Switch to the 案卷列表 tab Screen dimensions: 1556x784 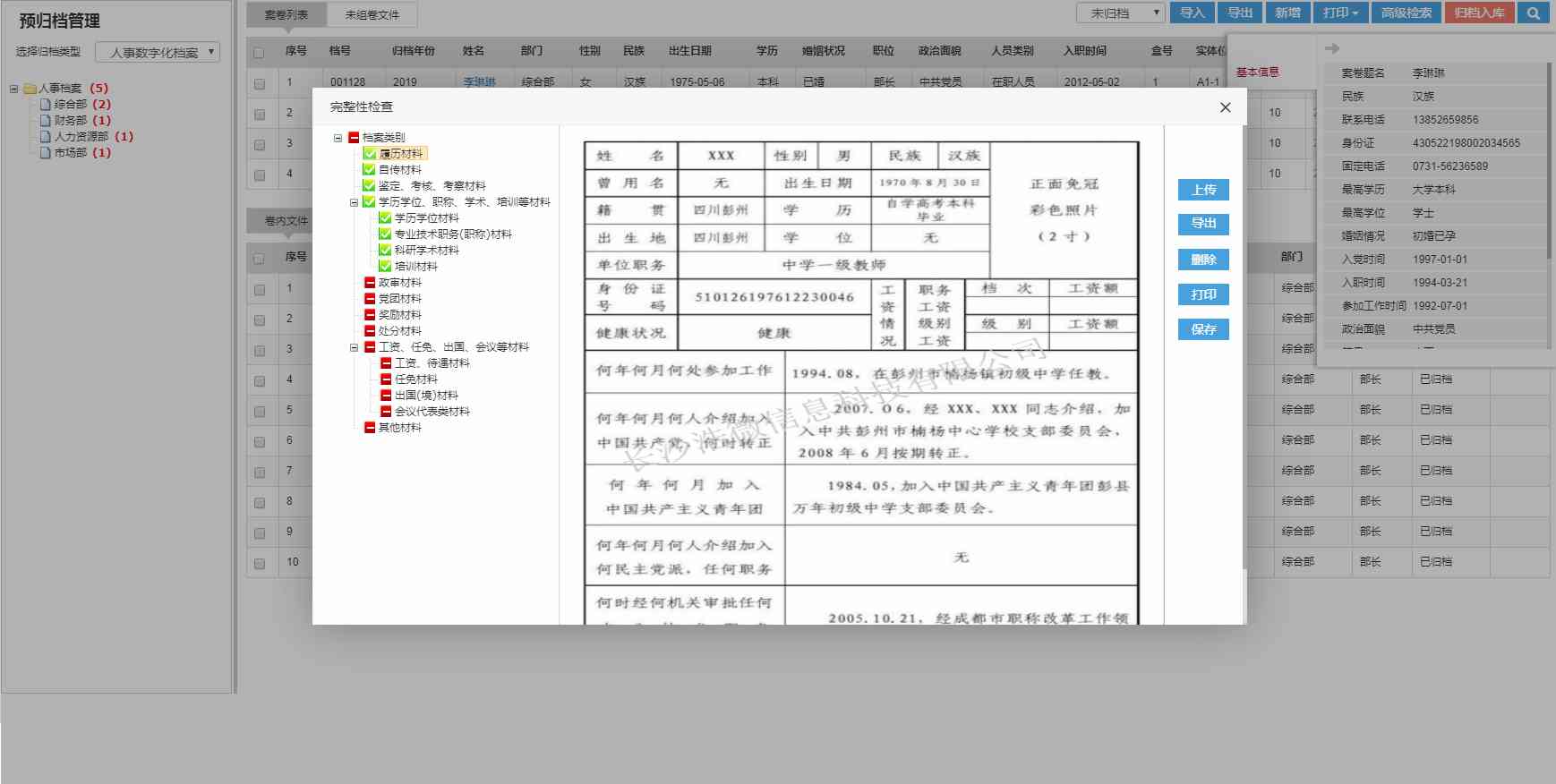click(x=286, y=14)
